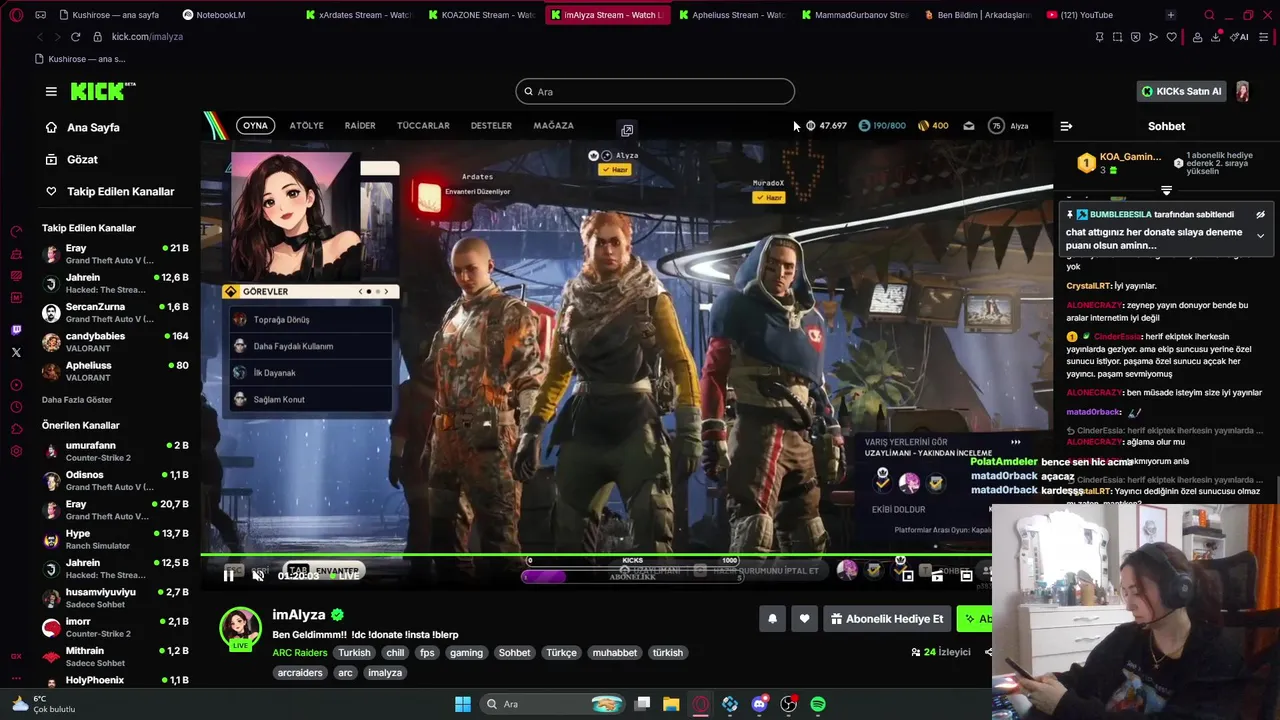Expand Daha Fazla Göster
Screen dimensions: 1280x720
(77, 400)
